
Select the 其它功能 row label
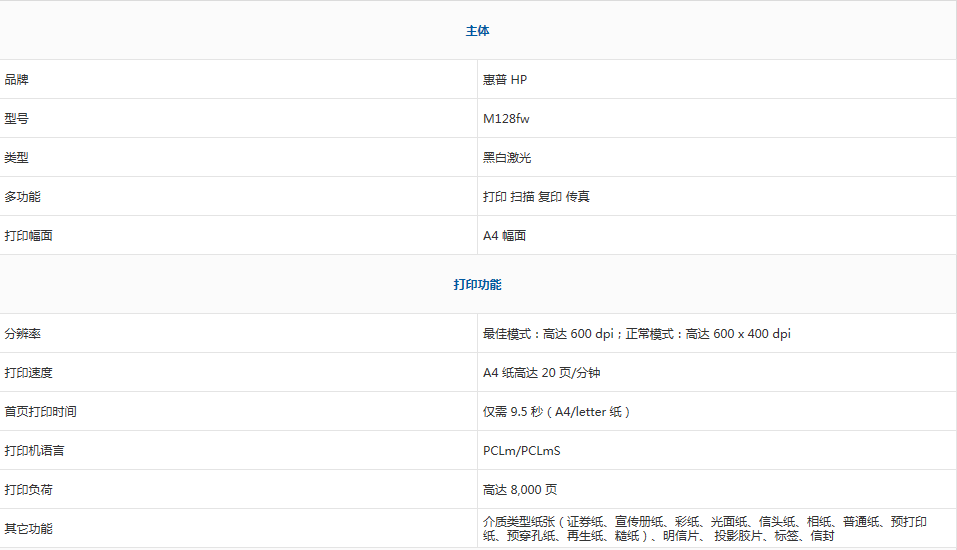tap(29, 528)
